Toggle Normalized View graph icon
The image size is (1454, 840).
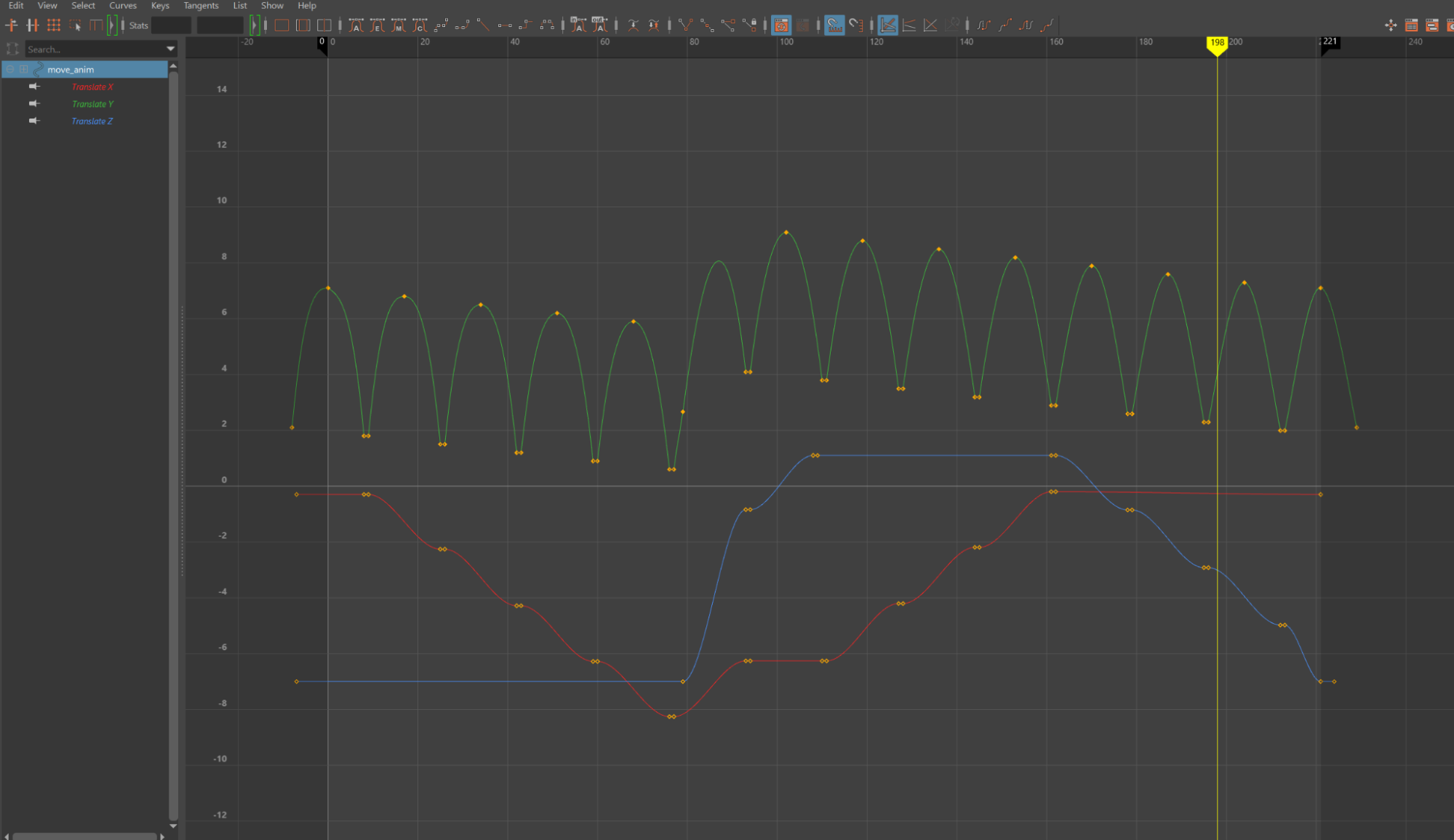coord(930,25)
